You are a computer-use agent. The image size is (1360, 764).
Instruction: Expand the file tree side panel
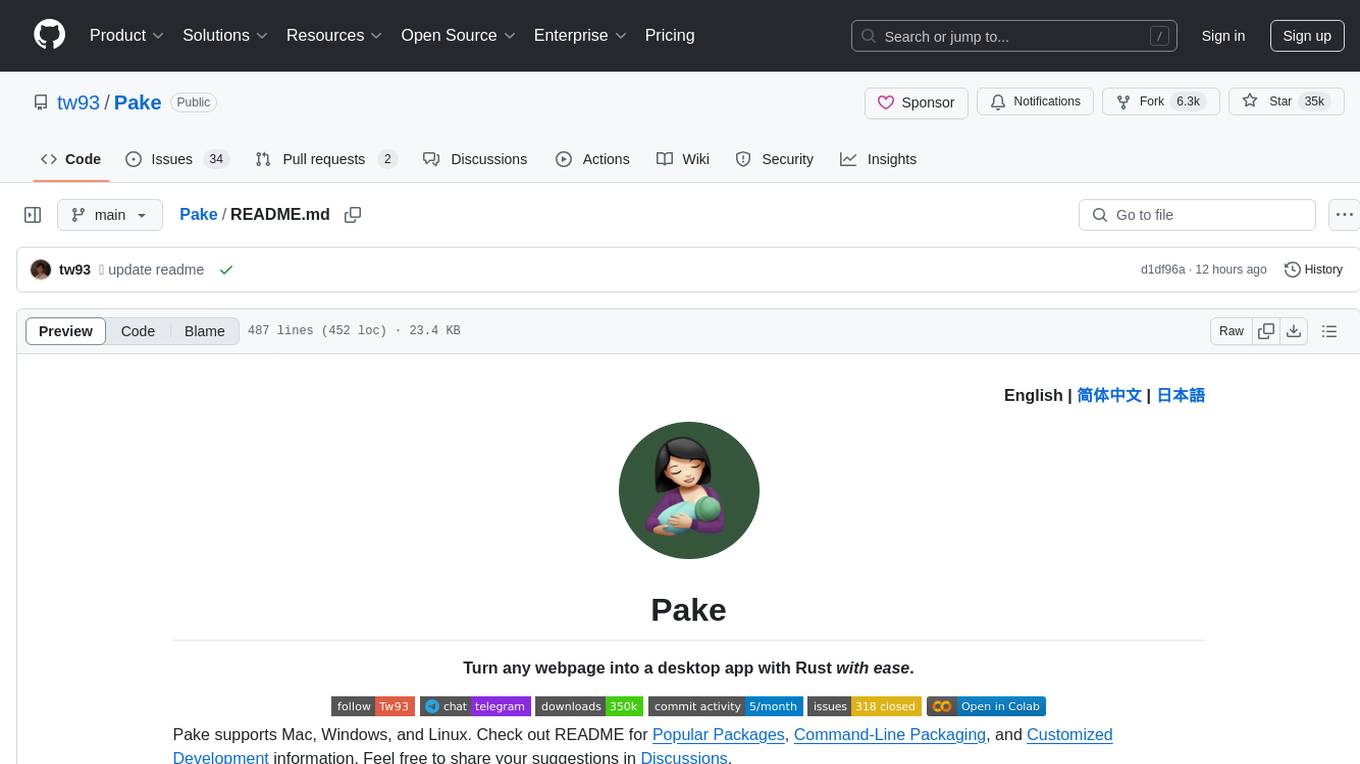click(x=33, y=215)
